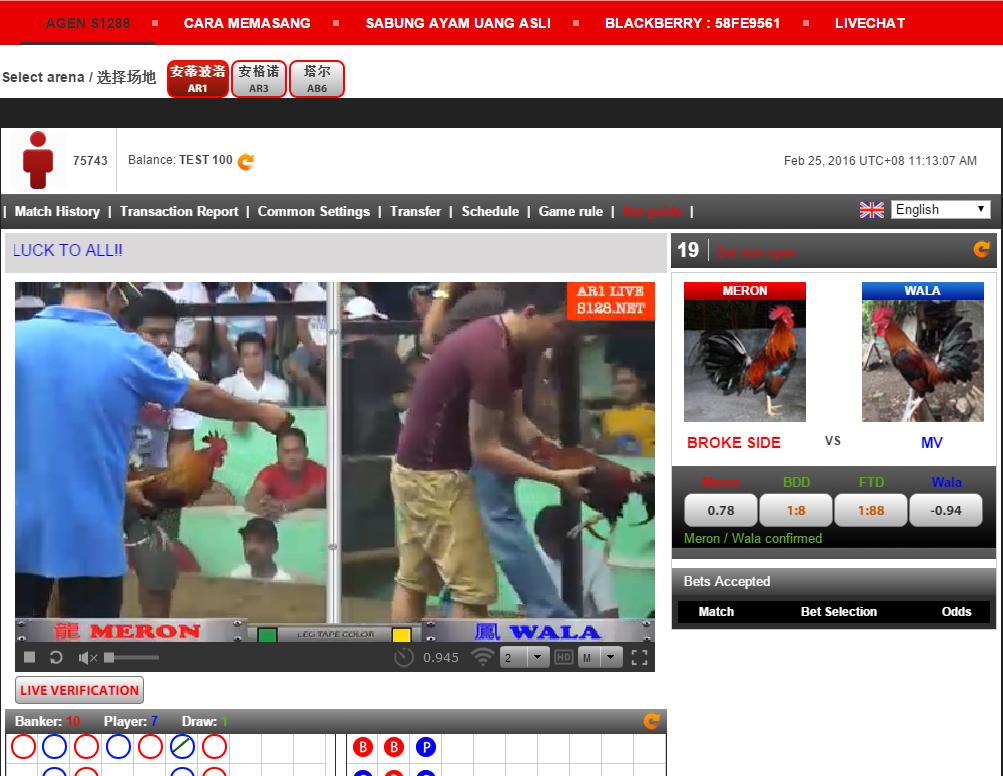
Task: Open Match History menu
Action: (57, 211)
